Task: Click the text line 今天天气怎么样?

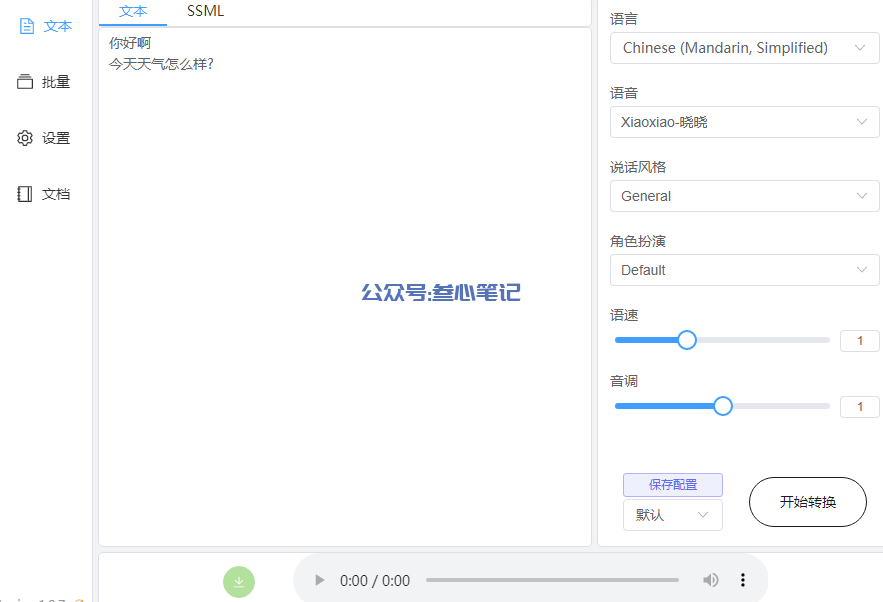Action: click(161, 64)
